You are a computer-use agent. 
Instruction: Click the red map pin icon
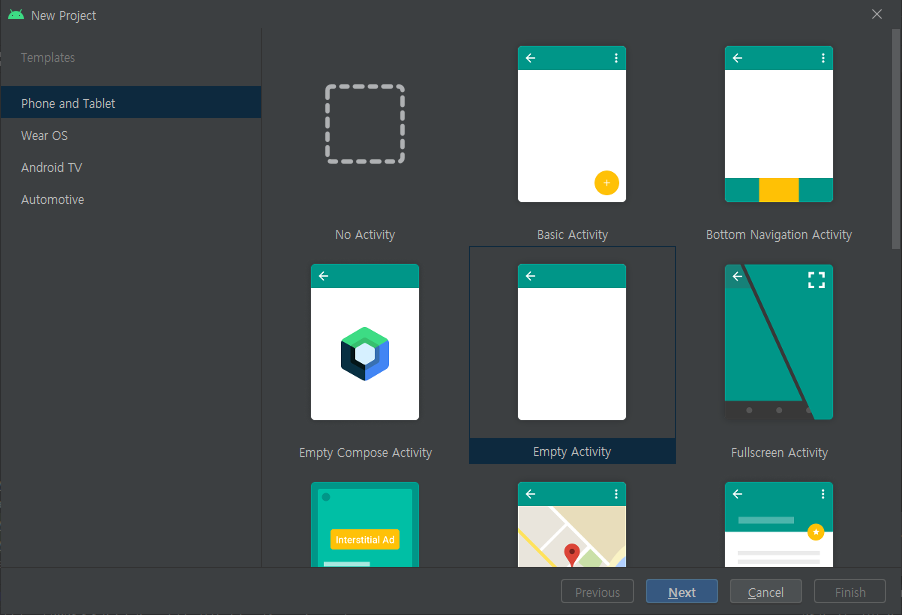[x=571, y=554]
